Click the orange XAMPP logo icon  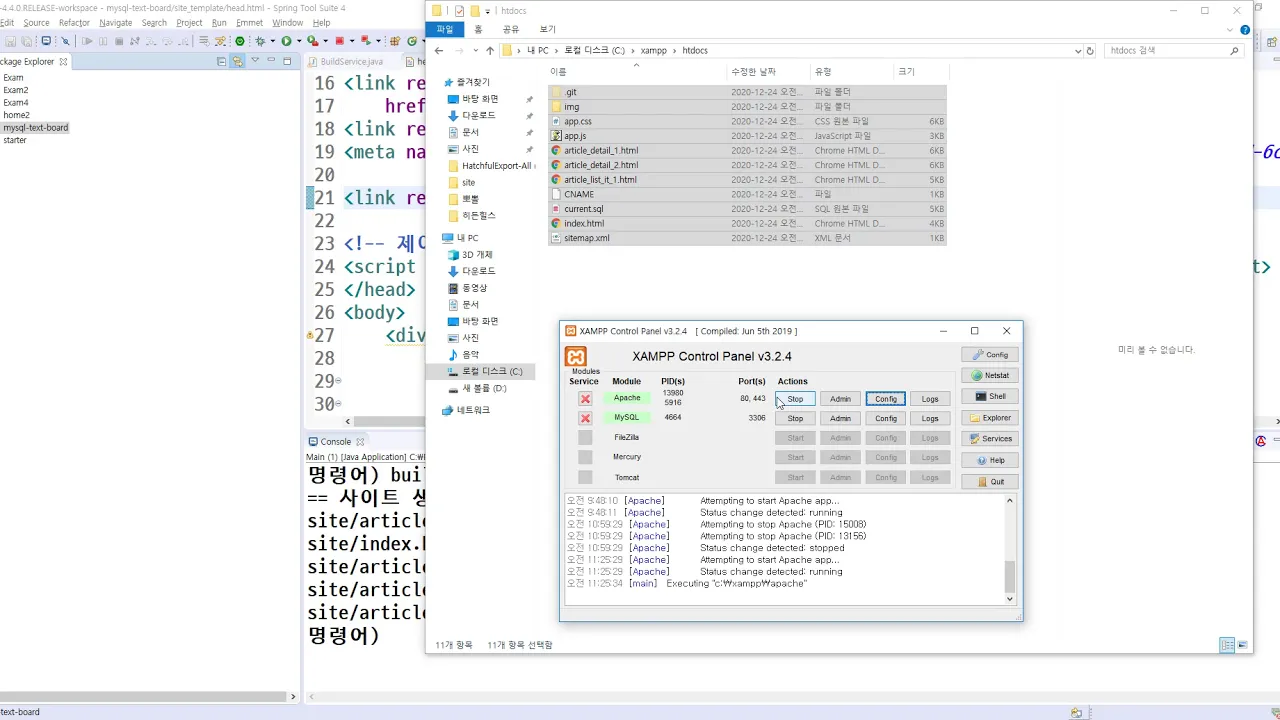click(x=576, y=357)
